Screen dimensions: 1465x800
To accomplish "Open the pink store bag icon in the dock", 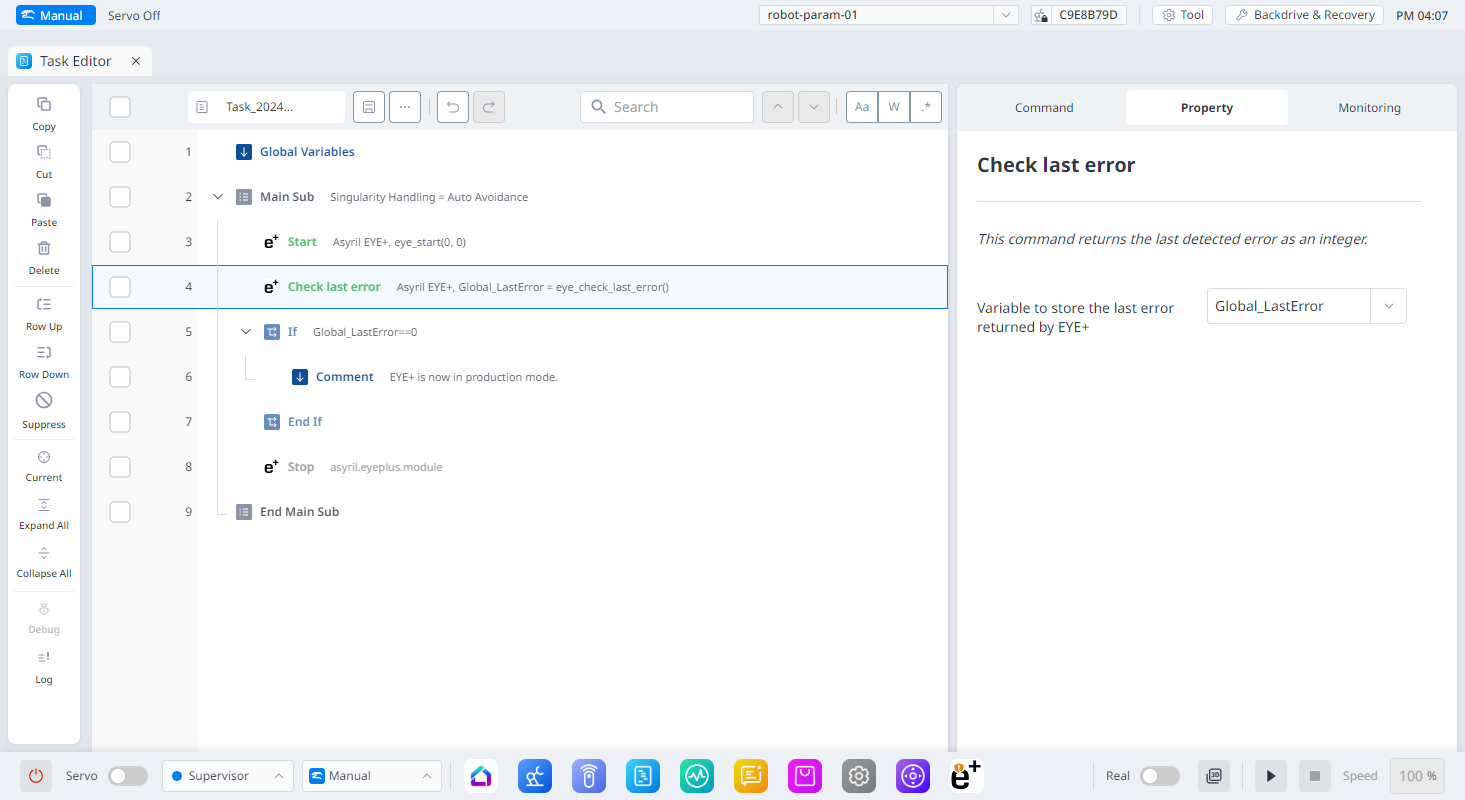I will (806, 776).
